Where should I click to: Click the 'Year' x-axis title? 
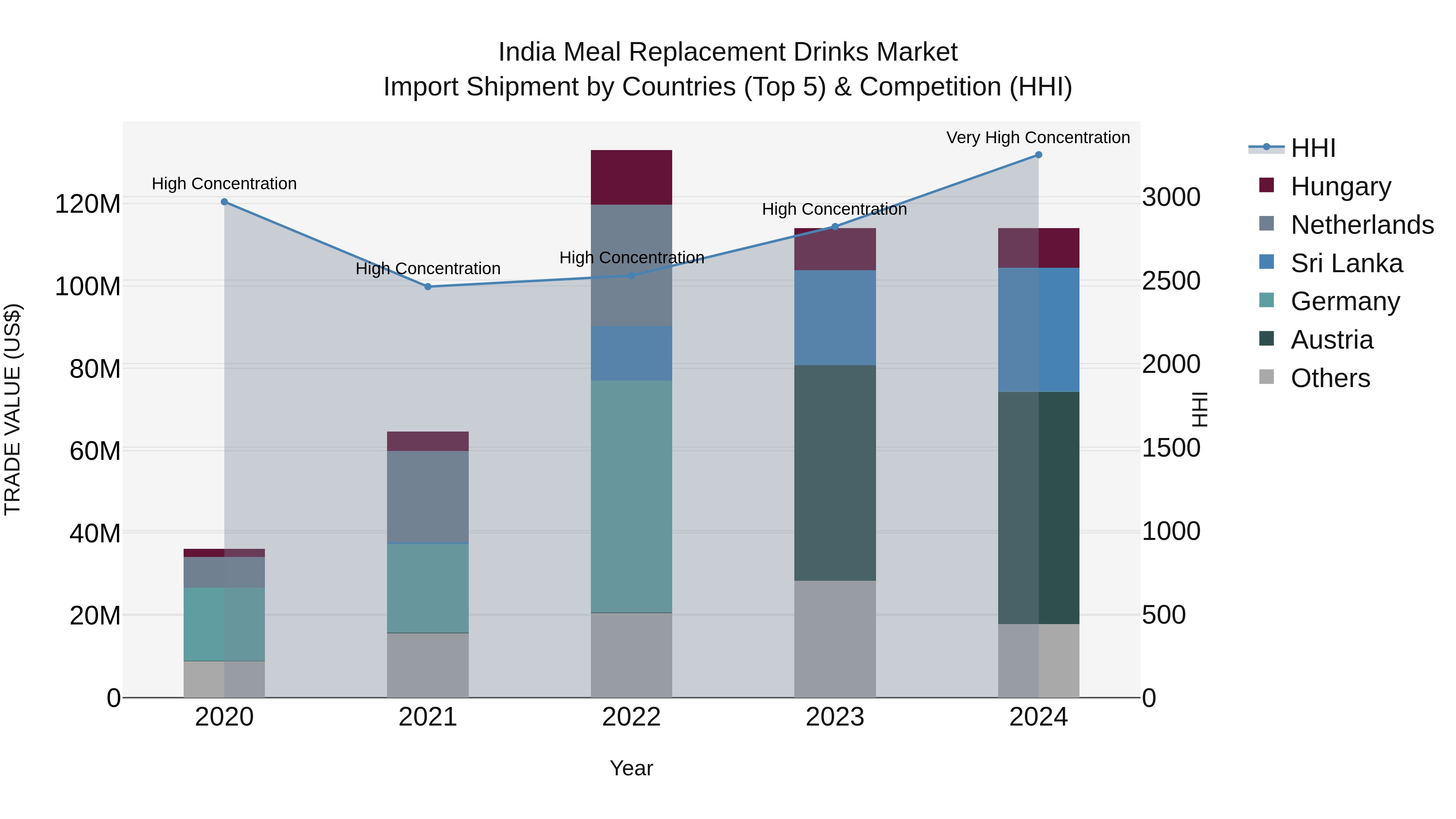[631, 769]
